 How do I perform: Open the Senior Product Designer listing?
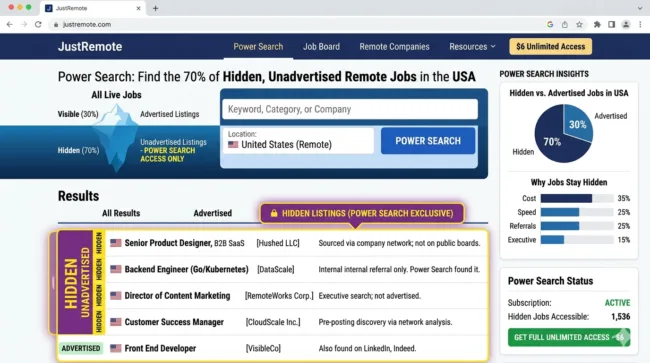pyautogui.click(x=296, y=243)
